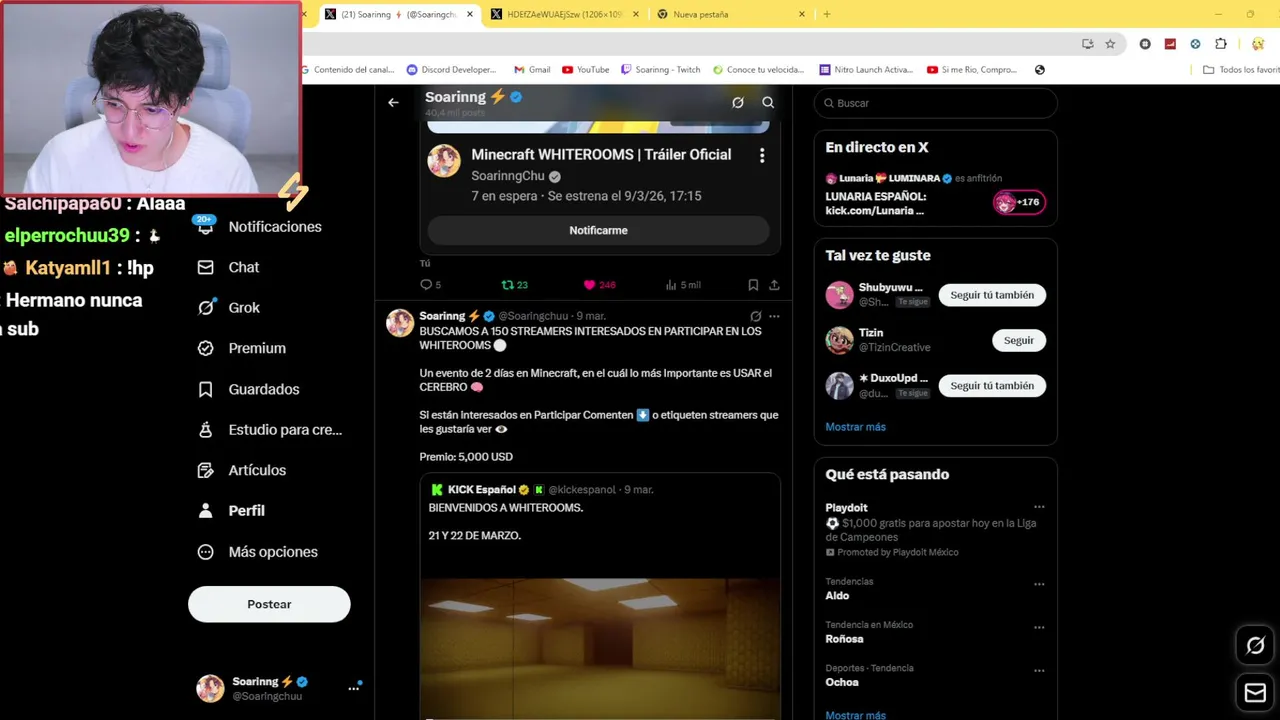Viewport: 1280px width, 720px height.
Task: Open the account switcher dots beside @Soaringchuu
Action: (x=353, y=688)
